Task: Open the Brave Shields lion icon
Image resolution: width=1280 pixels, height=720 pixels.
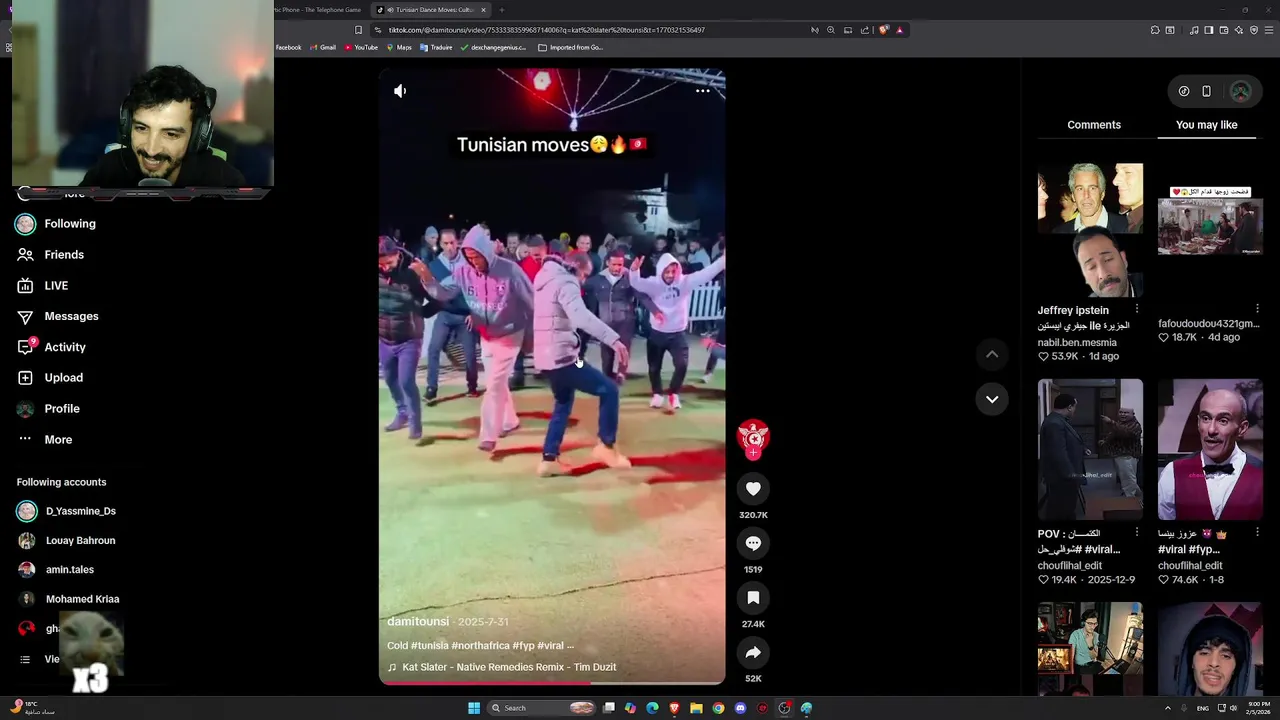Action: coord(883,30)
